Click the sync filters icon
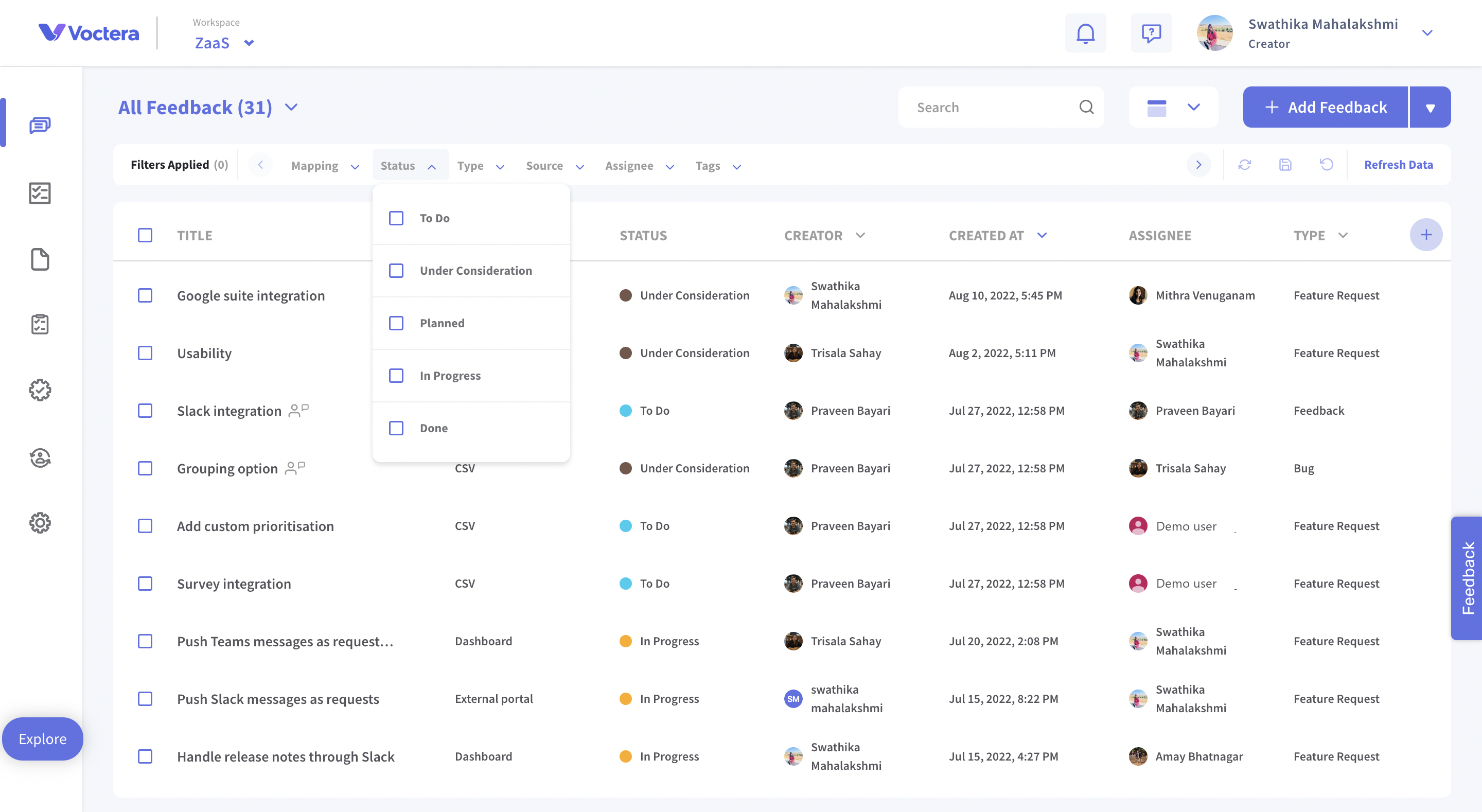Image resolution: width=1482 pixels, height=812 pixels. 1244,165
